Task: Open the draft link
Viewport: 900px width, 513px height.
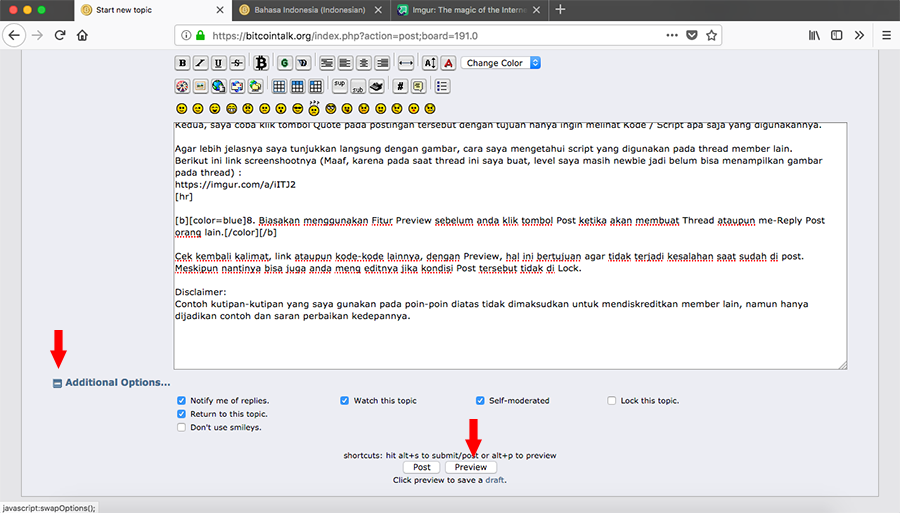Action: click(x=495, y=480)
